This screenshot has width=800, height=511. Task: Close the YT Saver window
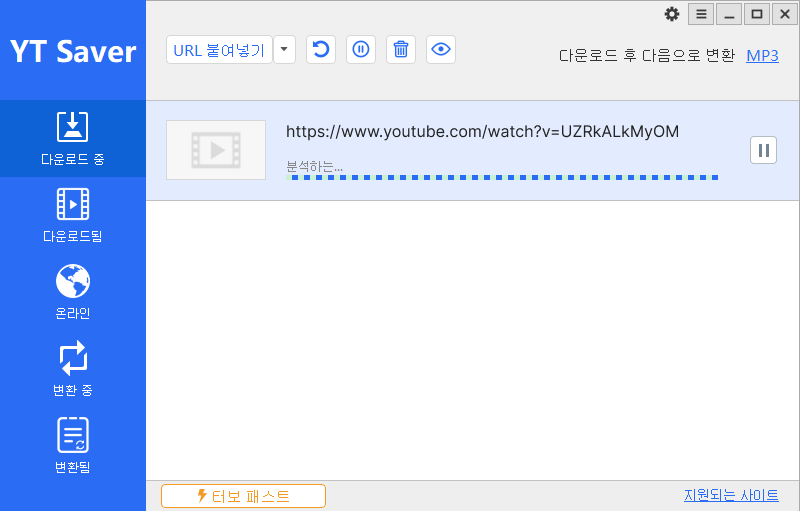[x=785, y=14]
